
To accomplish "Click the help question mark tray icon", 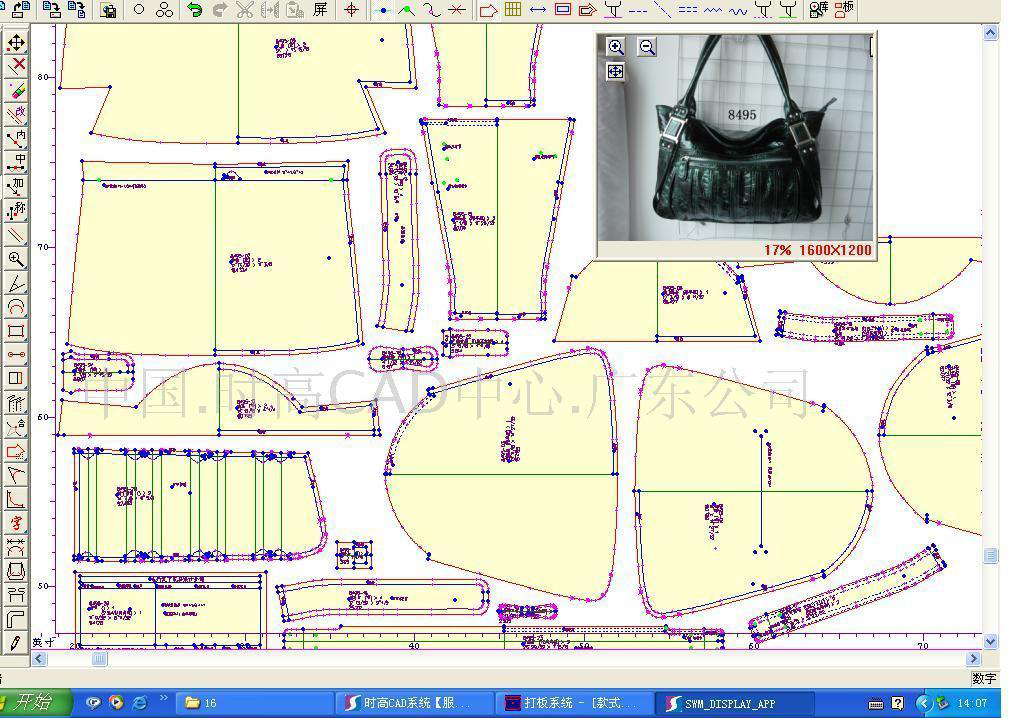I will pos(898,703).
